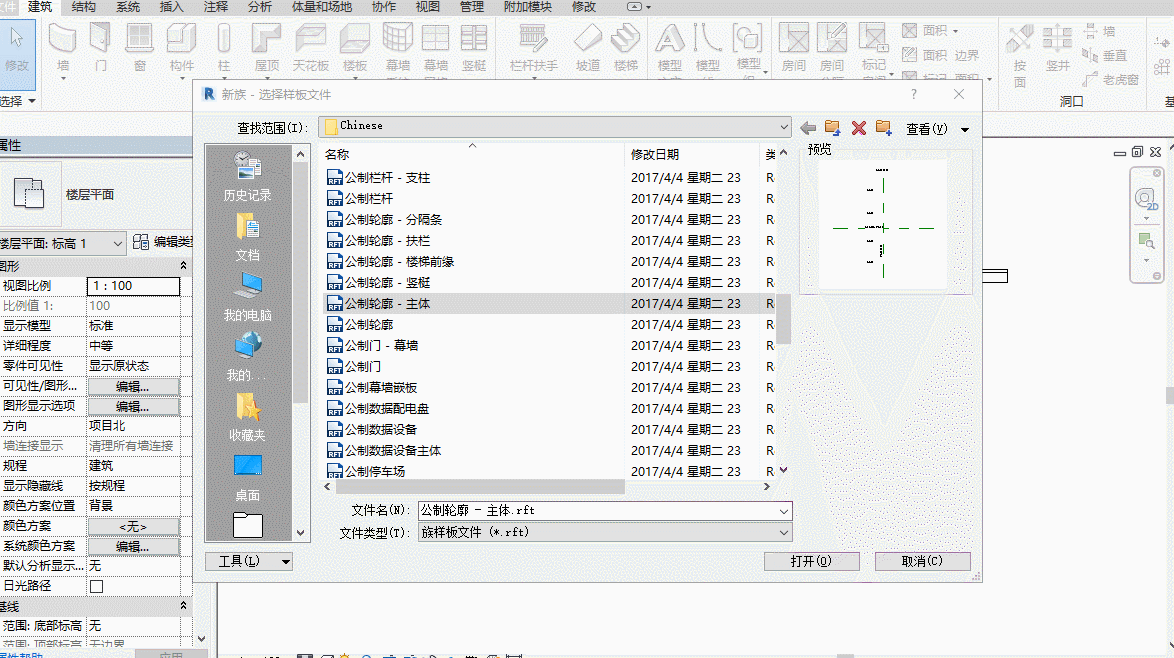Activate the Column (柱) tool

pyautogui.click(x=223, y=46)
